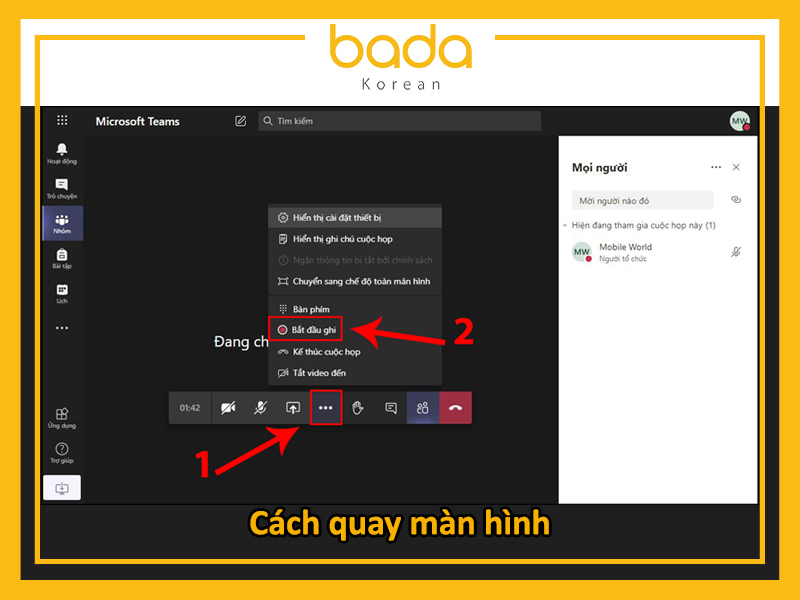Open the app launcher grid icon
Viewport: 800px width, 600px height.
tap(62, 120)
